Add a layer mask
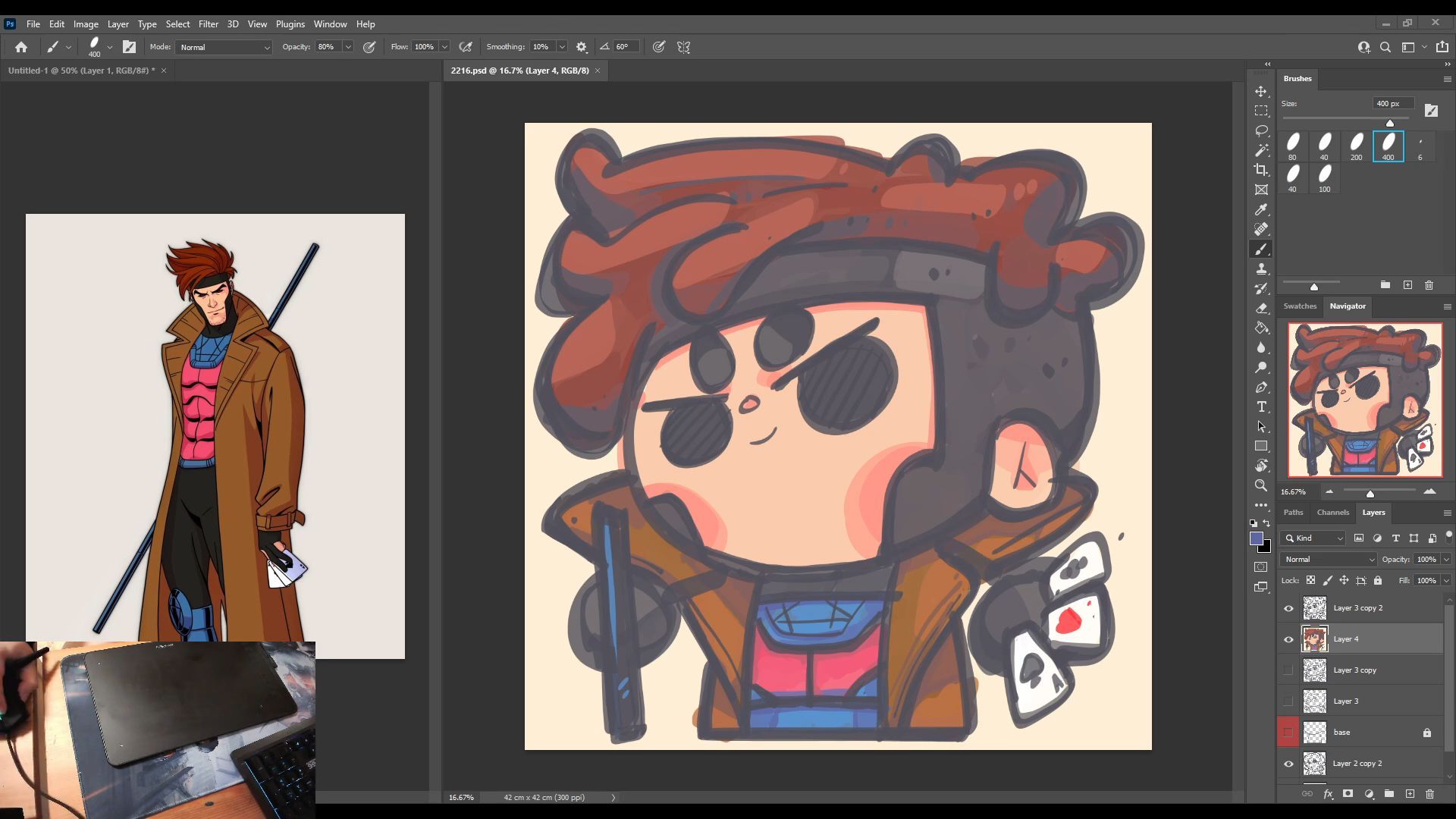This screenshot has width=1456, height=819. (x=1348, y=794)
